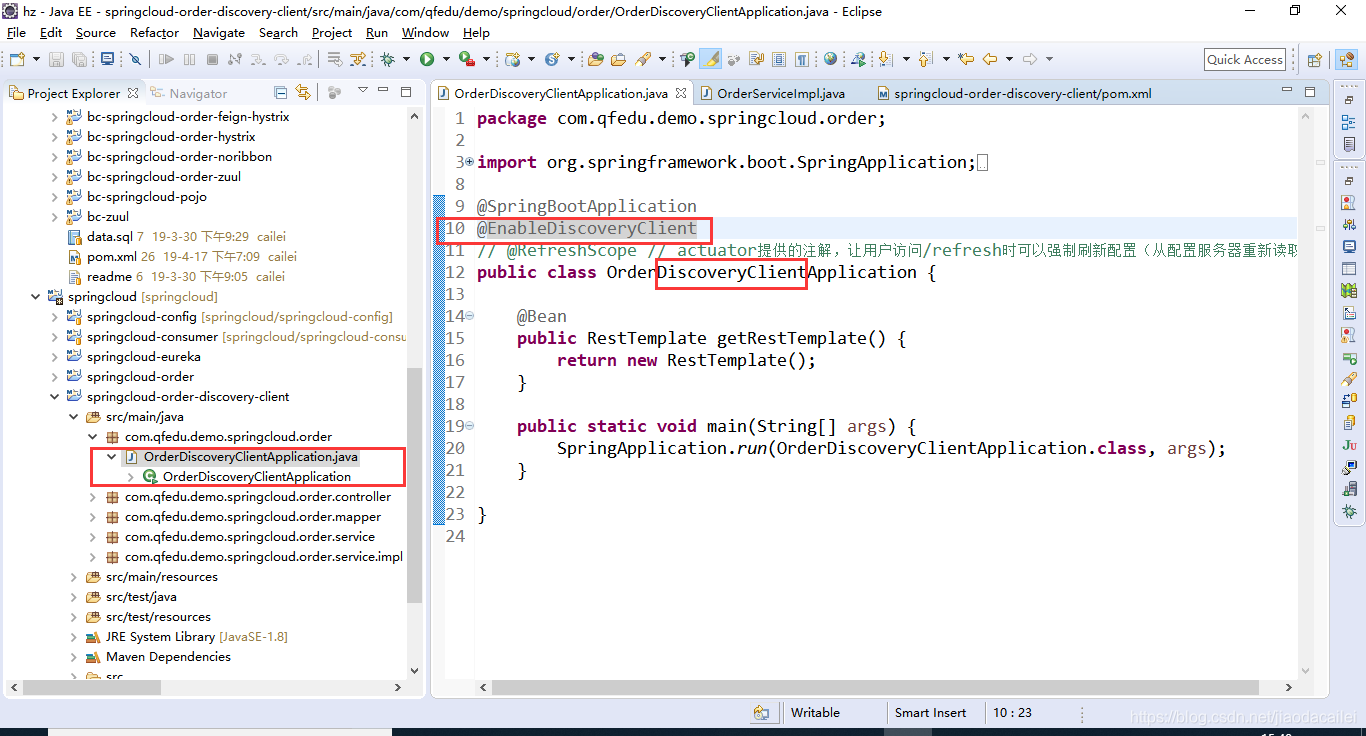This screenshot has width=1366, height=736.
Task: Click the Run Last Tool icon
Action: [466, 59]
